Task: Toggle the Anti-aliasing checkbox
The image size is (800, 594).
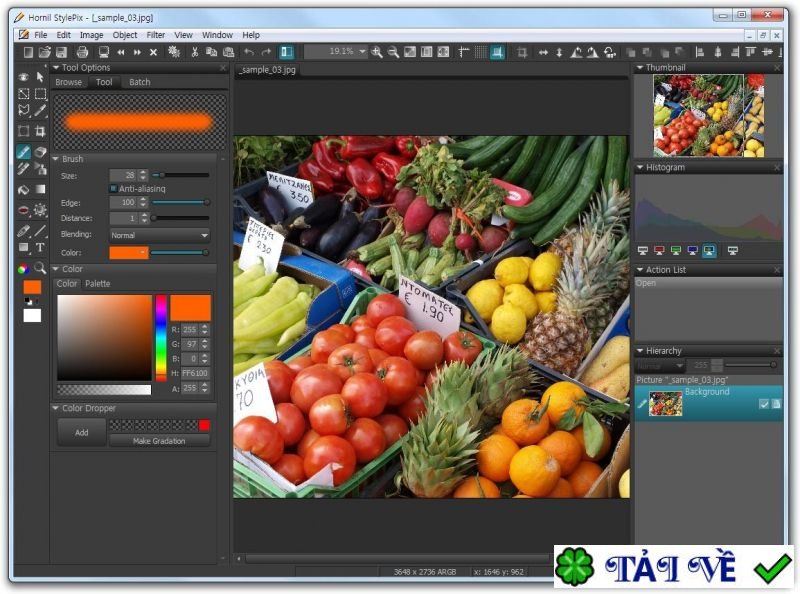Action: coord(113,188)
